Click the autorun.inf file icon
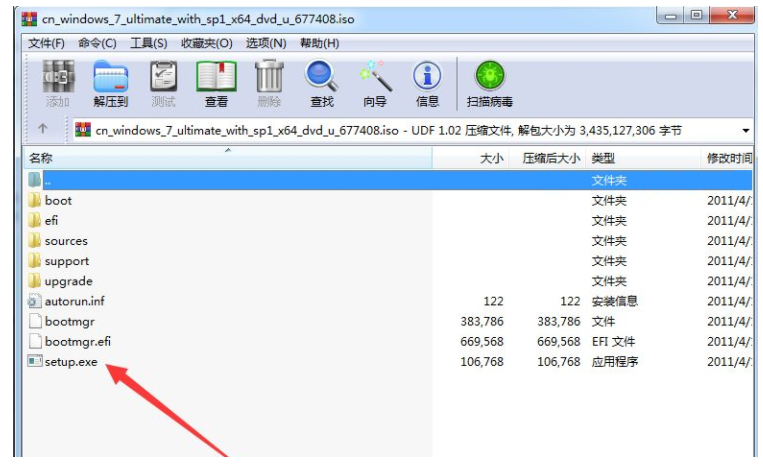This screenshot has width=763, height=467. tap(35, 301)
